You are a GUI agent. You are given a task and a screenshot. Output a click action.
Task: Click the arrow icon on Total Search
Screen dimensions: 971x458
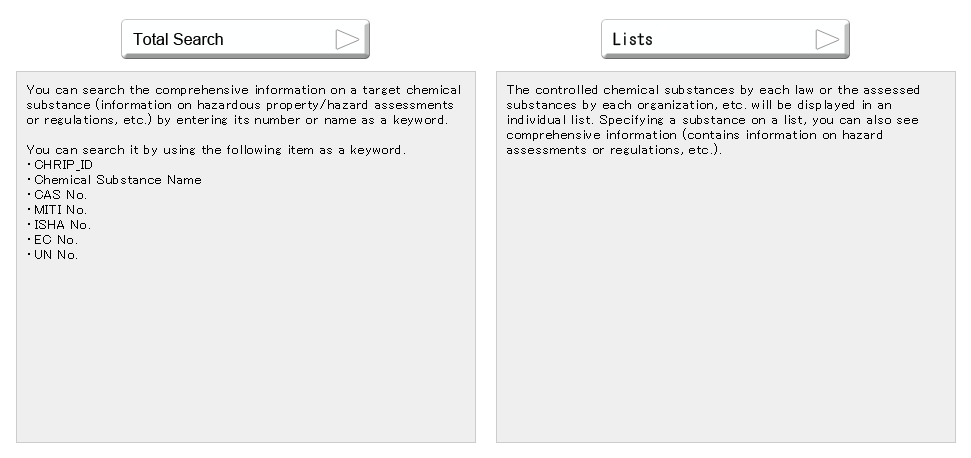[x=347, y=39]
